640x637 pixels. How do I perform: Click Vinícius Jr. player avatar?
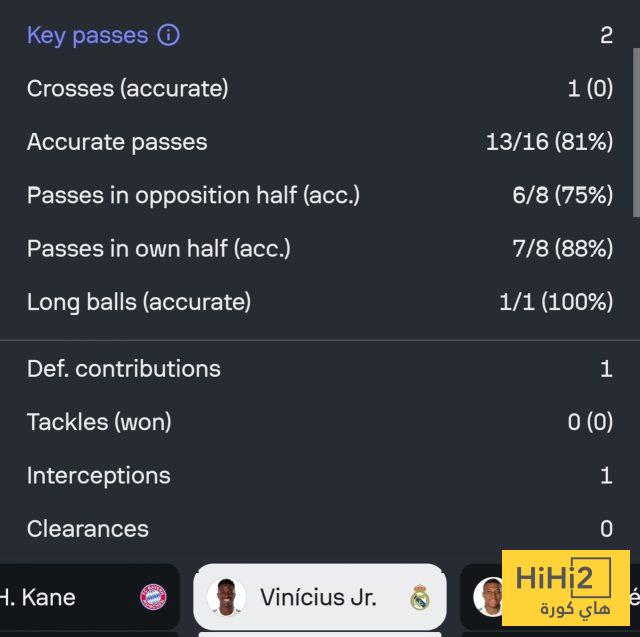coord(226,598)
